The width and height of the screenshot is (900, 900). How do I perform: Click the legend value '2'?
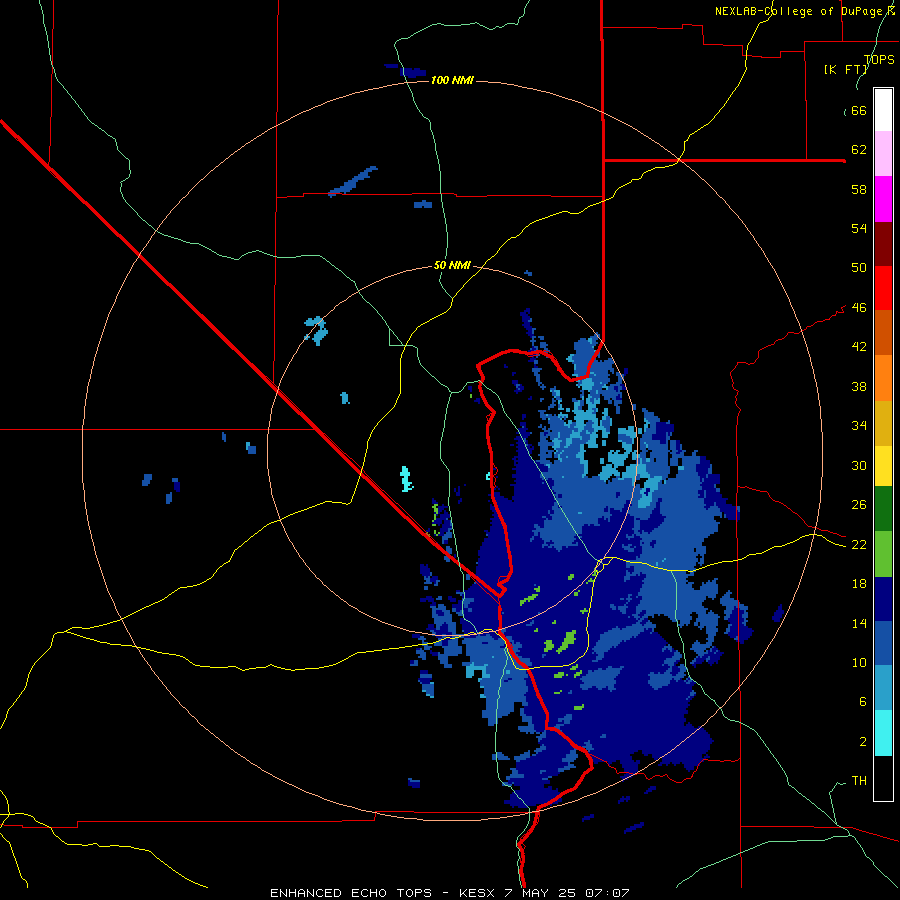click(863, 742)
